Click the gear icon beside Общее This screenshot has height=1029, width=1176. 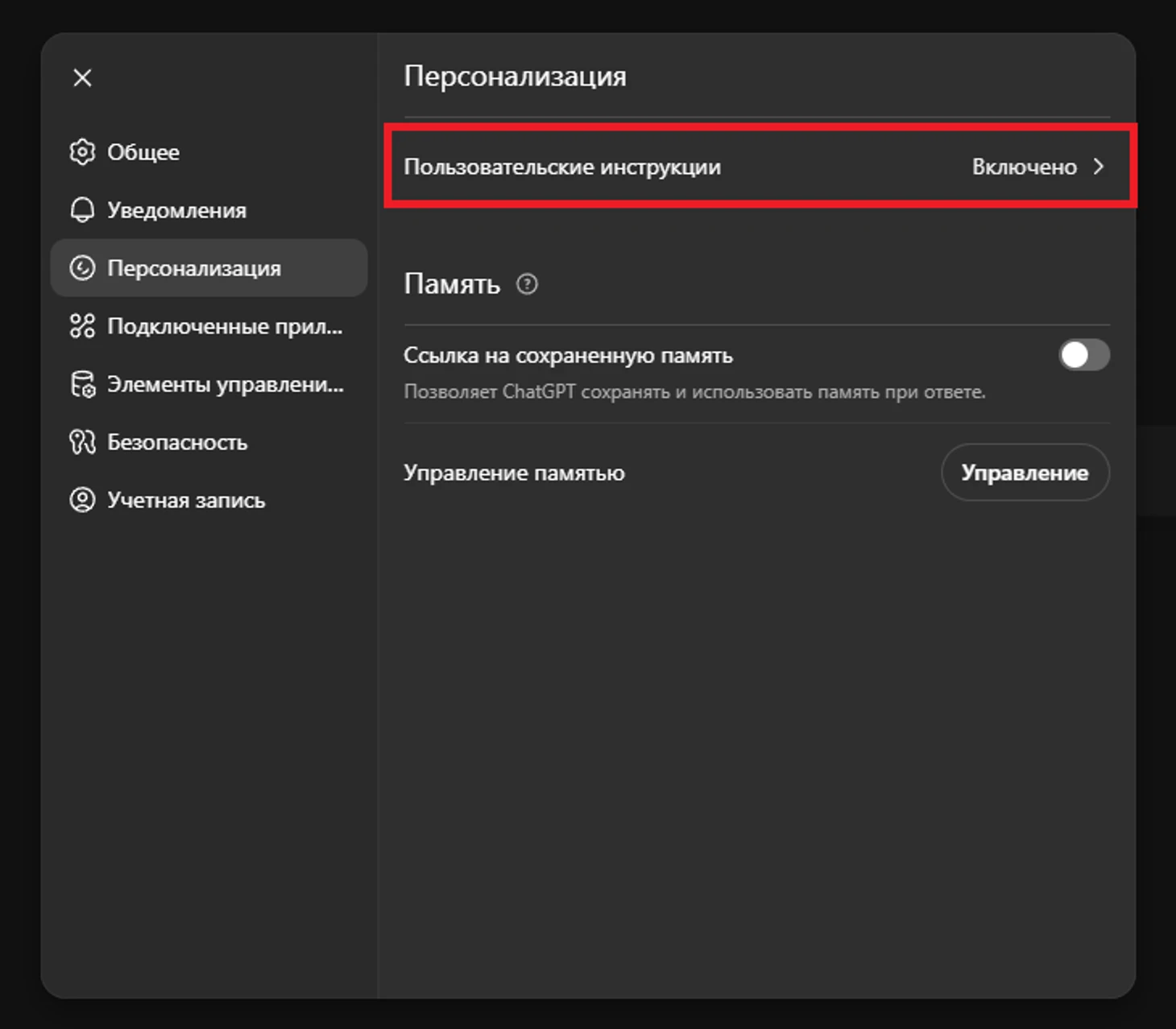(82, 152)
